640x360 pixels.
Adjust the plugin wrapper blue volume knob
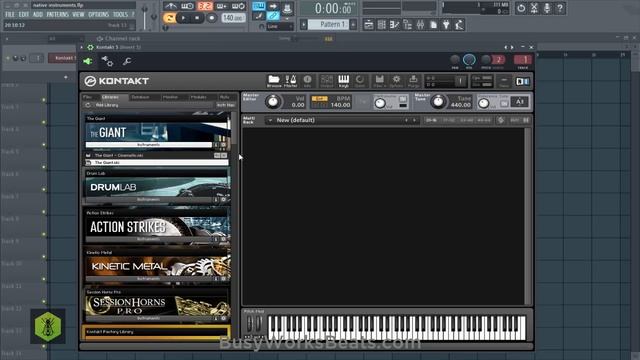[x=469, y=60]
